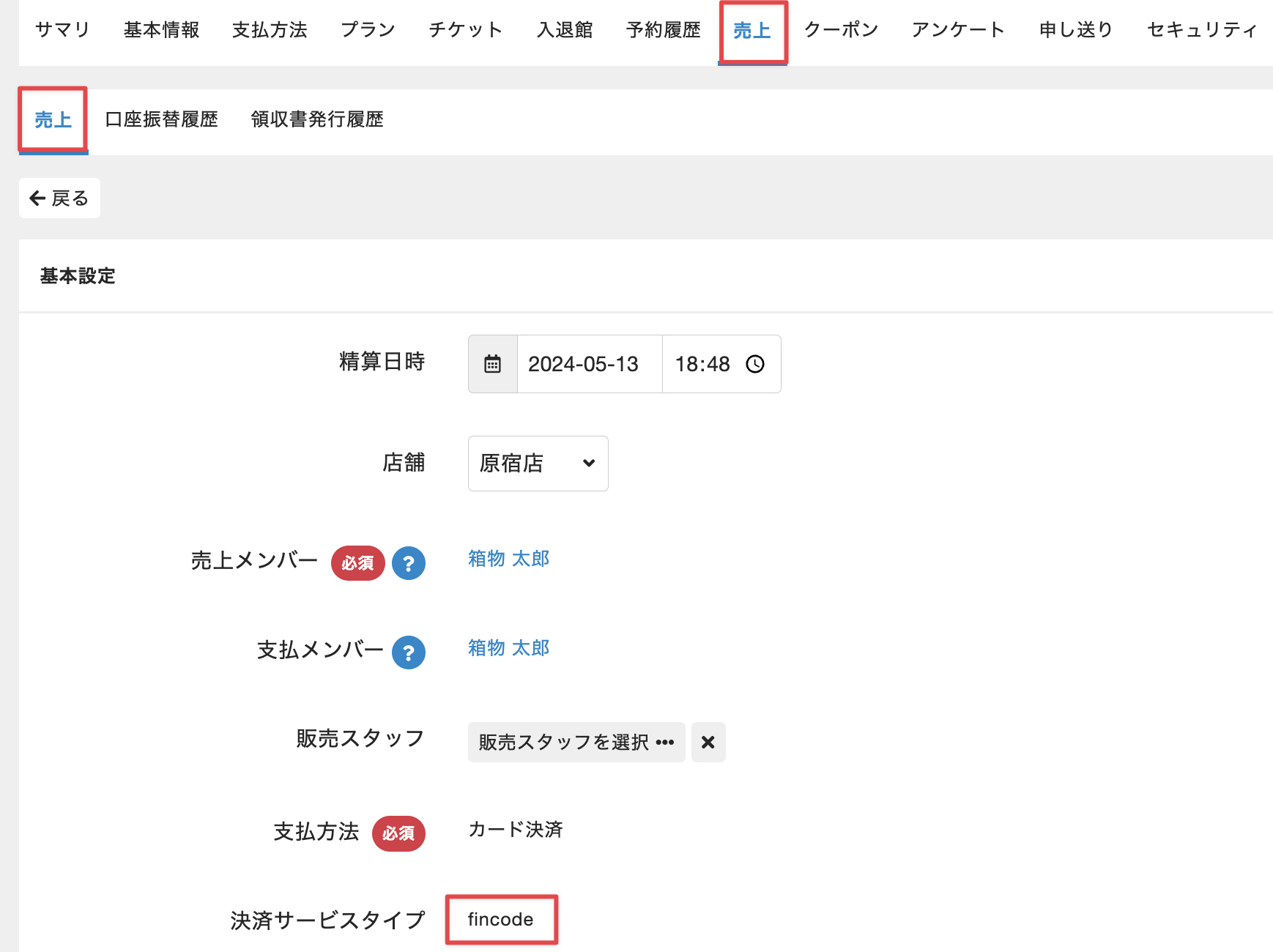This screenshot has height=952, width=1273.
Task: View the 領収書発行履歴 sub-tab
Action: [317, 119]
